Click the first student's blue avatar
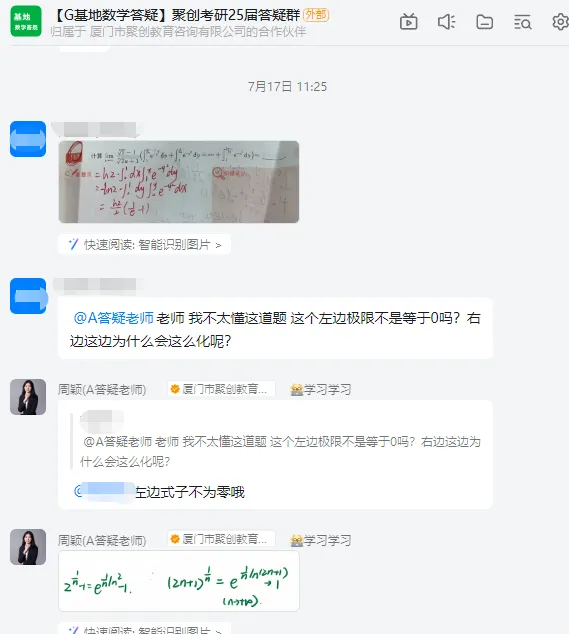569x634 pixels. (x=28, y=139)
